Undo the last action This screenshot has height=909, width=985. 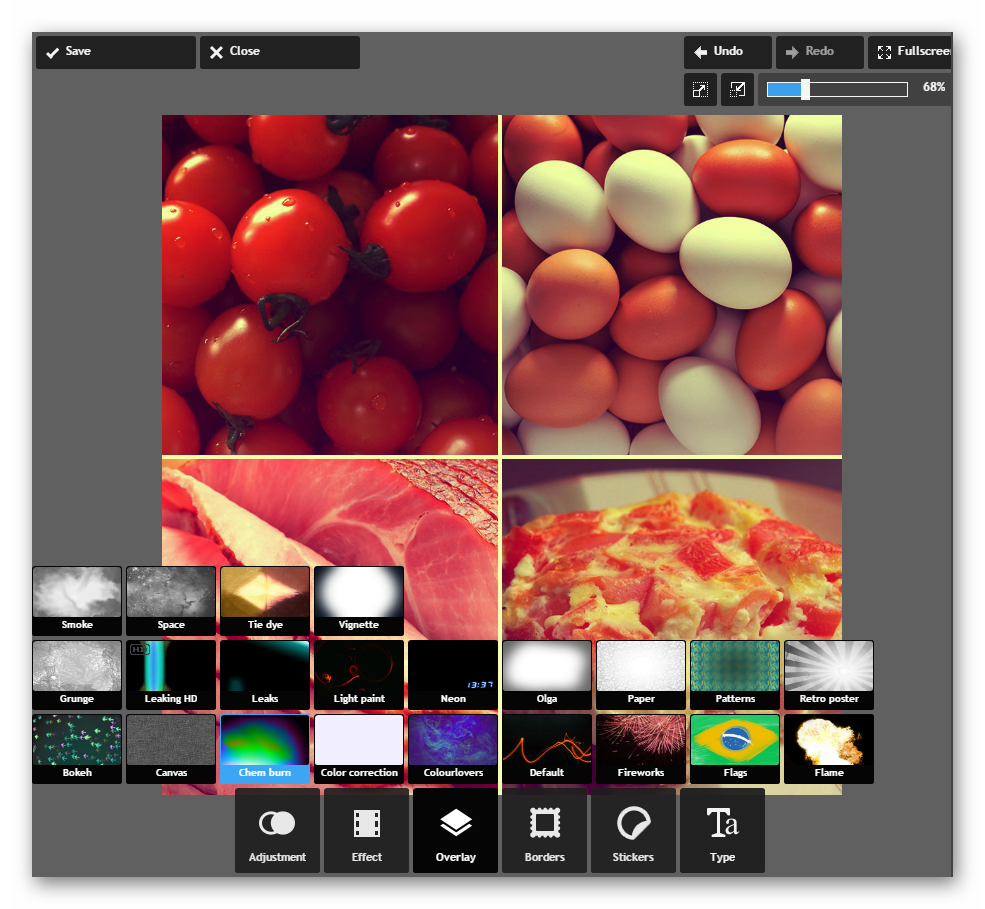tap(727, 52)
